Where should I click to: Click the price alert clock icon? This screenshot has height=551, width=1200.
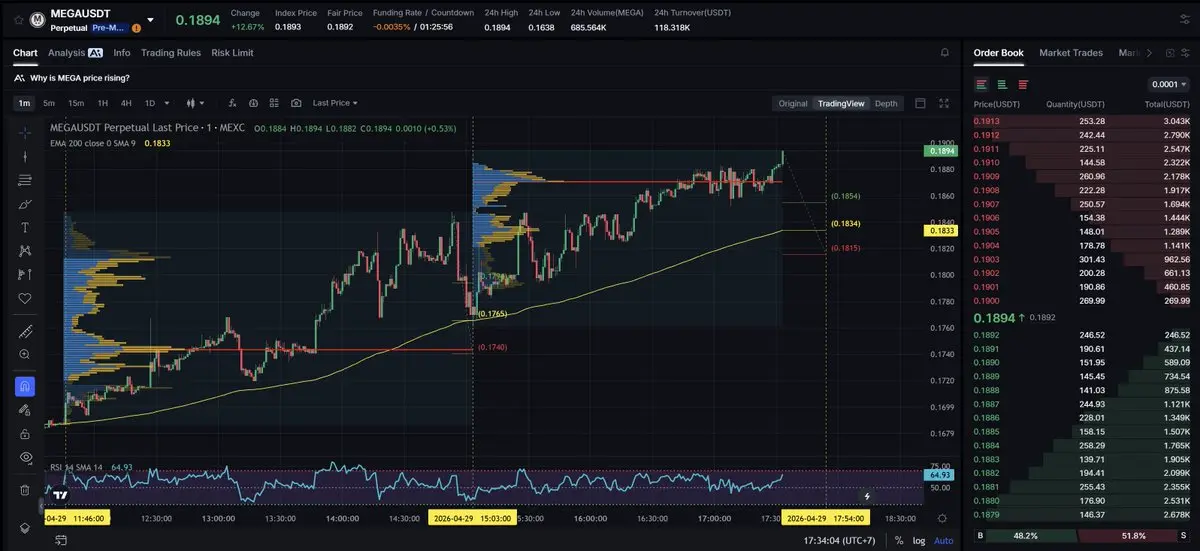pos(253,103)
